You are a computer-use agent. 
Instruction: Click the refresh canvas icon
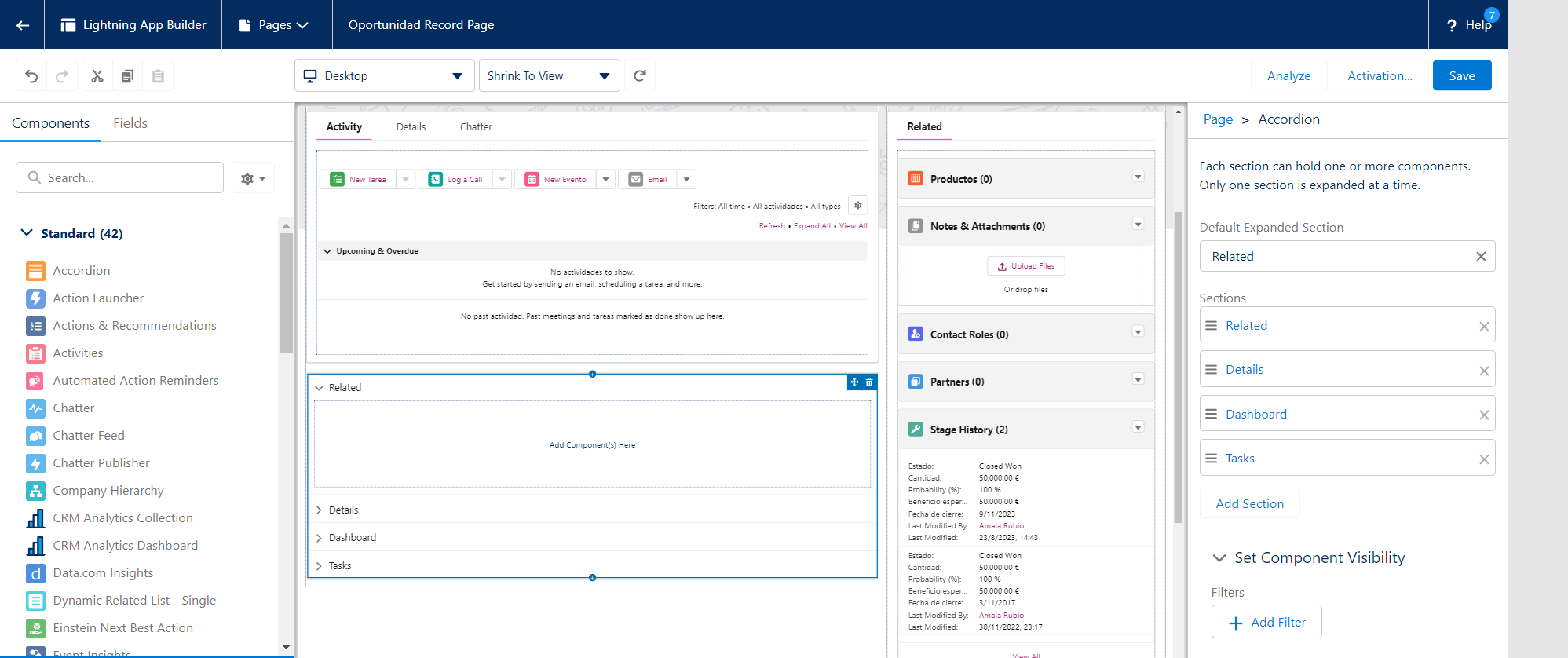(640, 75)
